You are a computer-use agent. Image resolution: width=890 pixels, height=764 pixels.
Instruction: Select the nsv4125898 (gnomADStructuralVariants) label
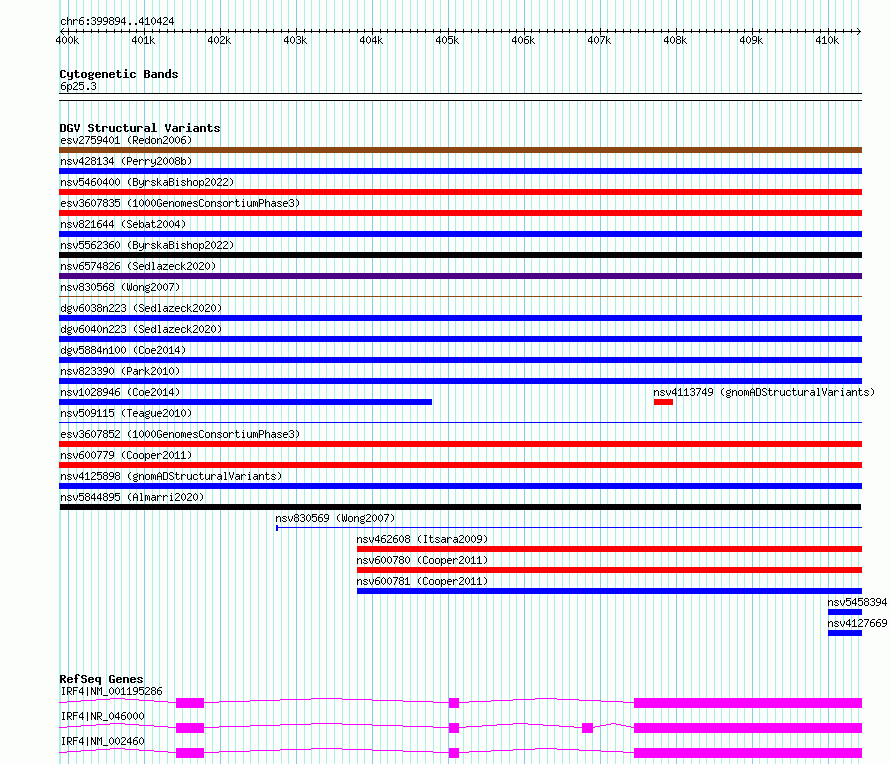pyautogui.click(x=171, y=476)
